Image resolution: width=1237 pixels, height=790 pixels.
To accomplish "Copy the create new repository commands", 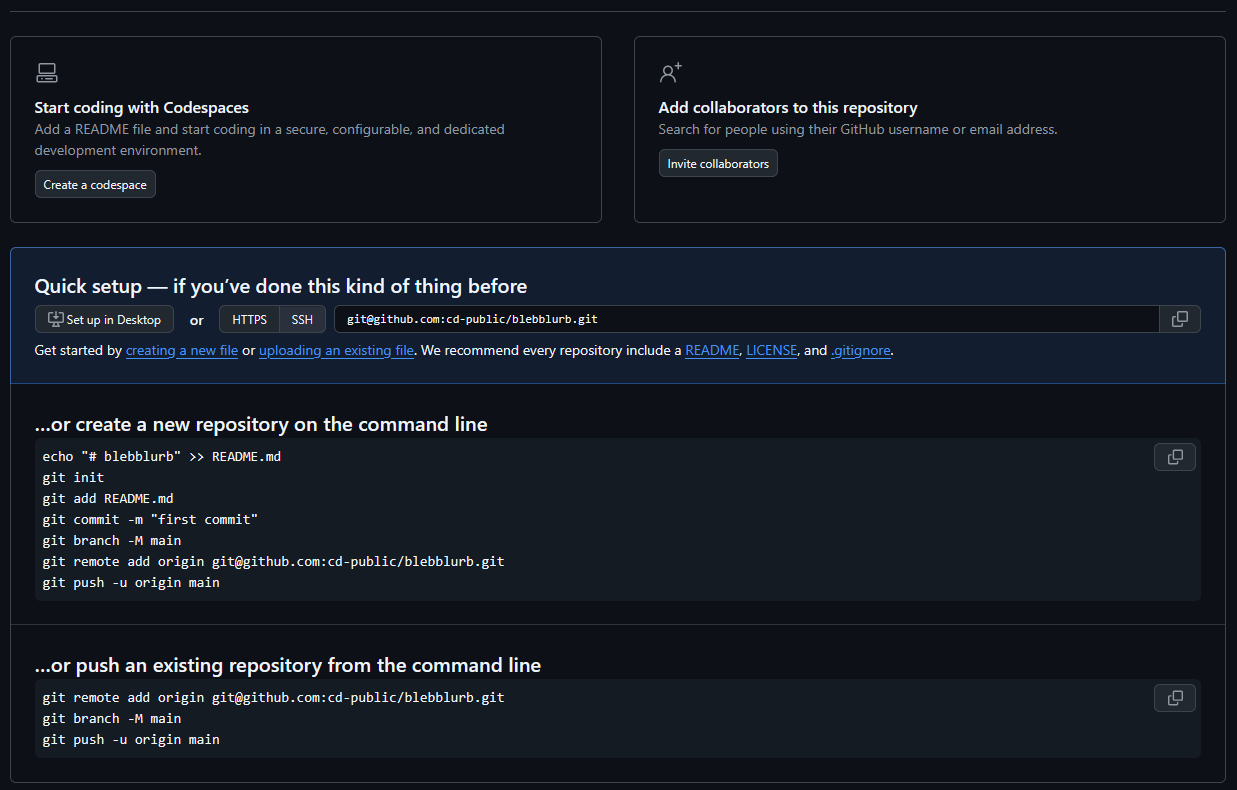I will [1174, 457].
